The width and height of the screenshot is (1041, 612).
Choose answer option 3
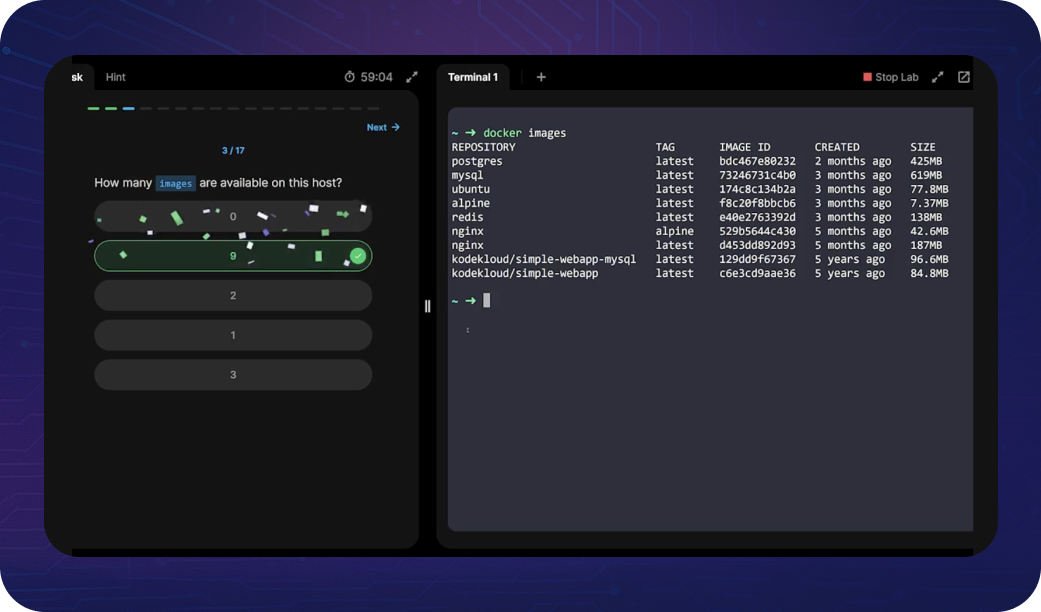(x=233, y=374)
